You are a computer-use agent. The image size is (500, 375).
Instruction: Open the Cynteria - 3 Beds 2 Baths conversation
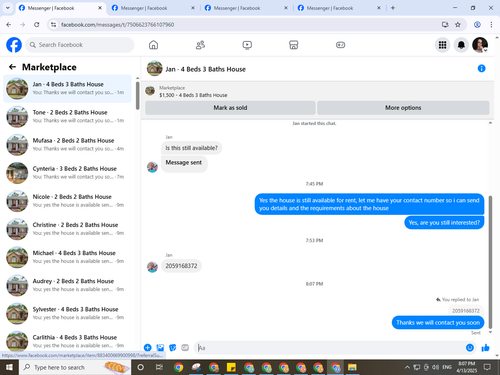68,173
